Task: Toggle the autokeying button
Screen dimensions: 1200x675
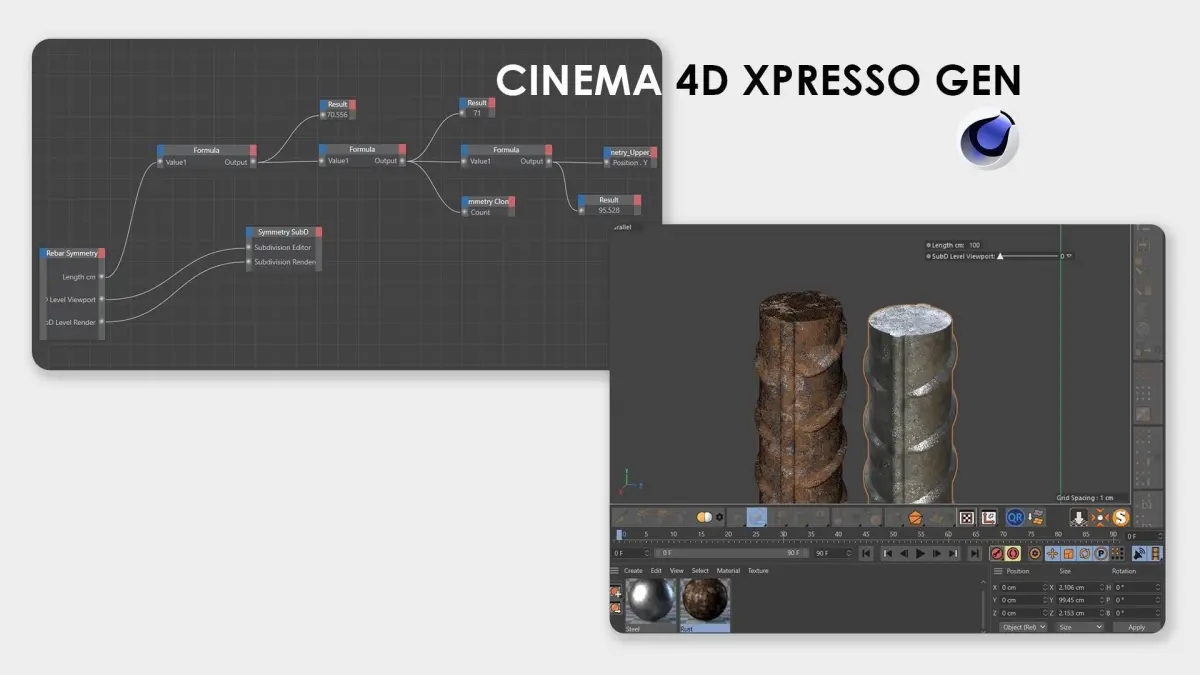Action: (x=1012, y=553)
